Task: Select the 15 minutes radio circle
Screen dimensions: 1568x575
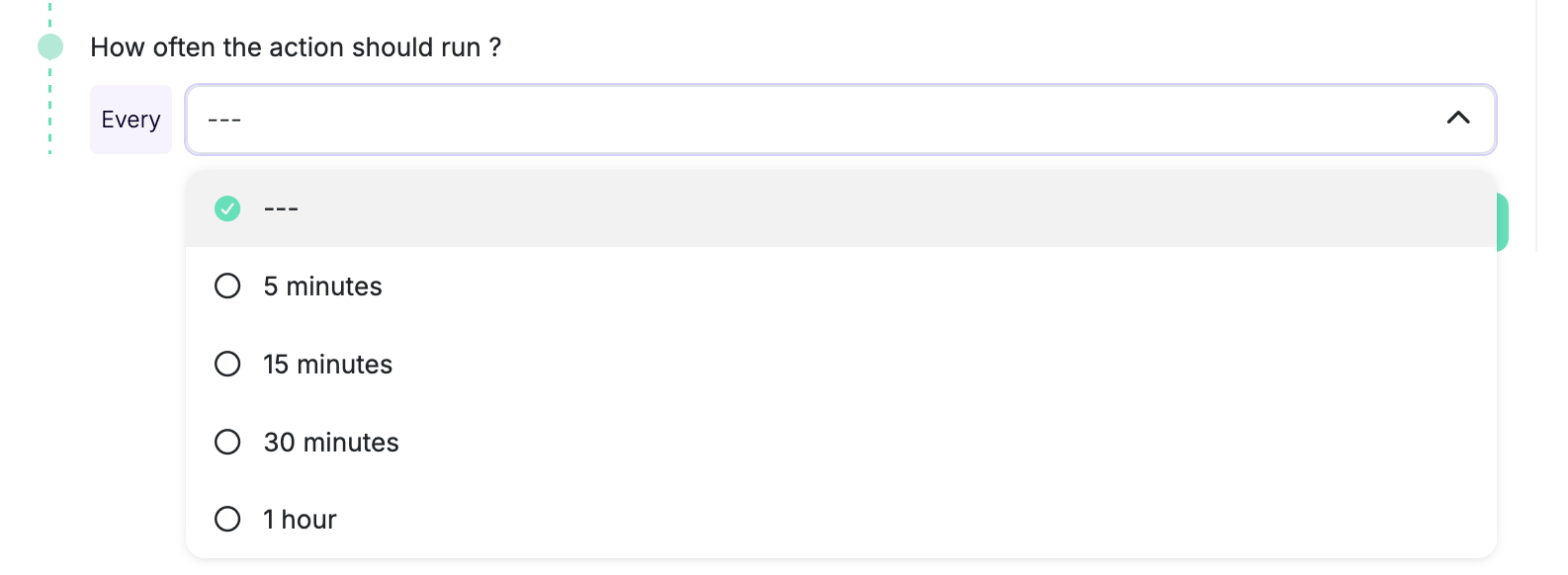Action: [x=227, y=365]
